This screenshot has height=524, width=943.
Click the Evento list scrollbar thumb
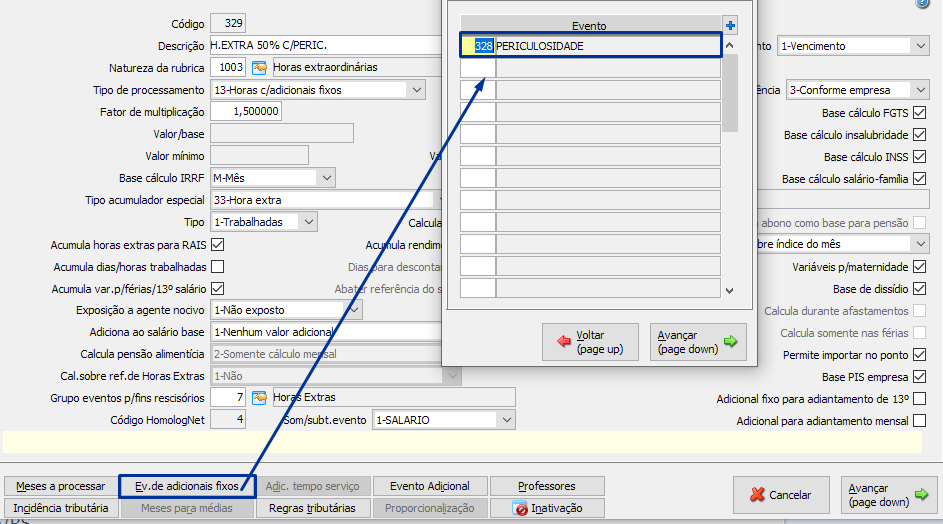(x=730, y=93)
